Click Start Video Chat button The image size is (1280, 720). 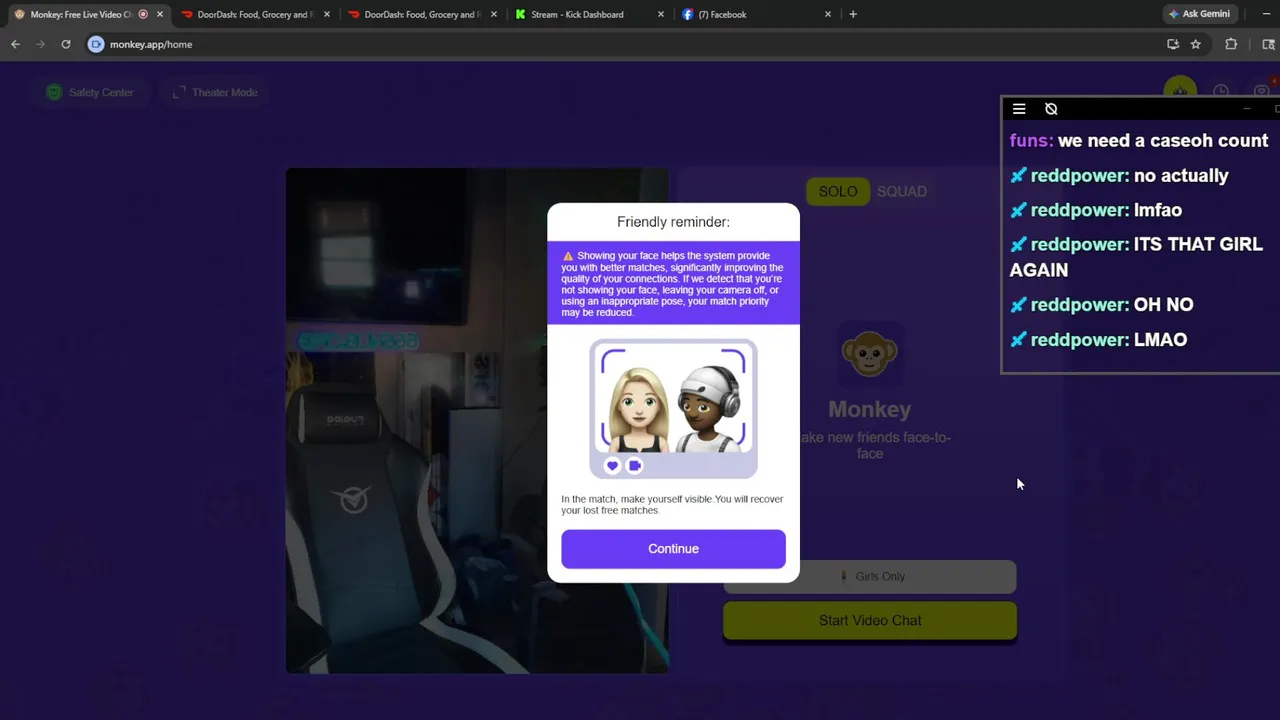(x=870, y=620)
